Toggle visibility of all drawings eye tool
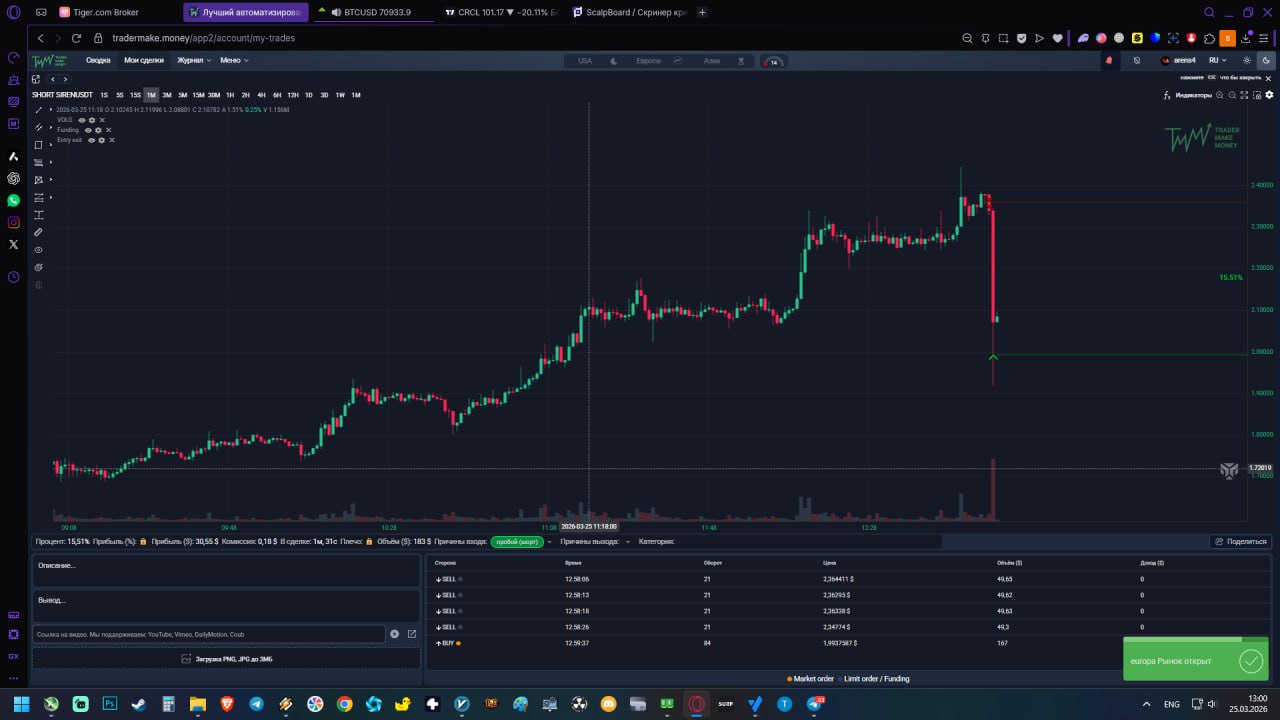This screenshot has width=1280, height=720. 39,250
